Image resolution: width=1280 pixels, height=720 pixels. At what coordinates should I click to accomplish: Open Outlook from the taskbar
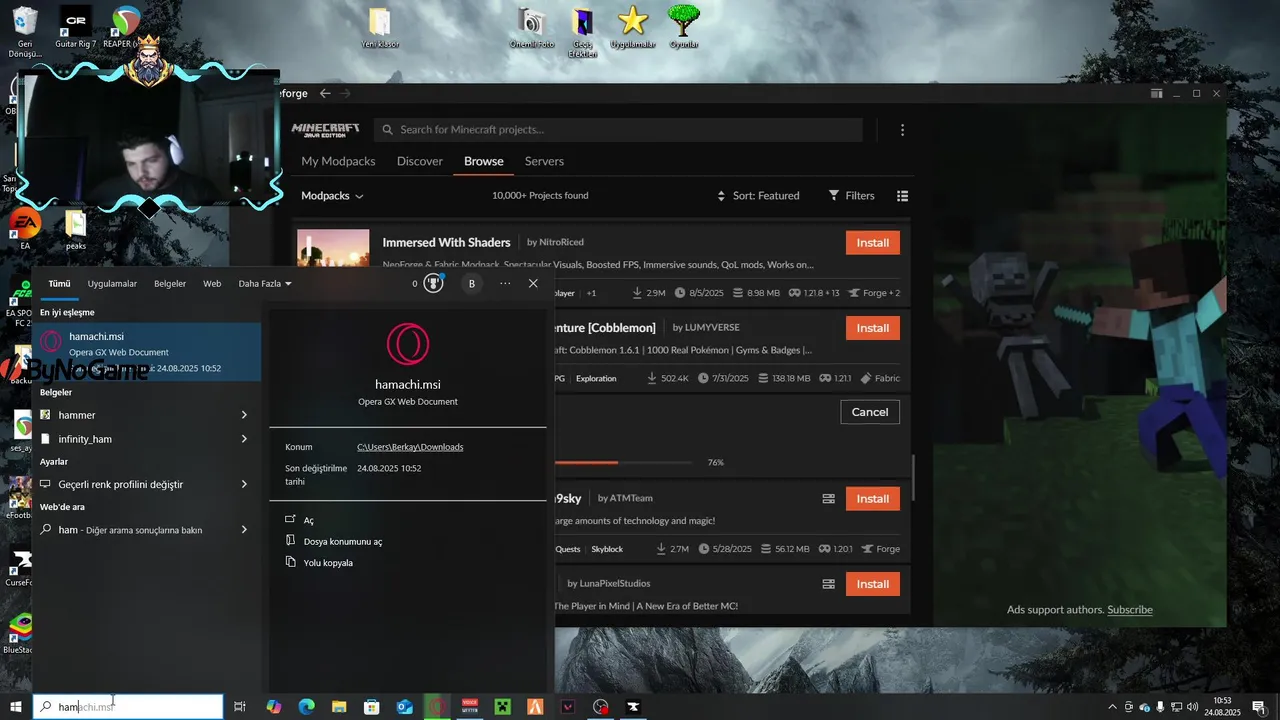[404, 707]
